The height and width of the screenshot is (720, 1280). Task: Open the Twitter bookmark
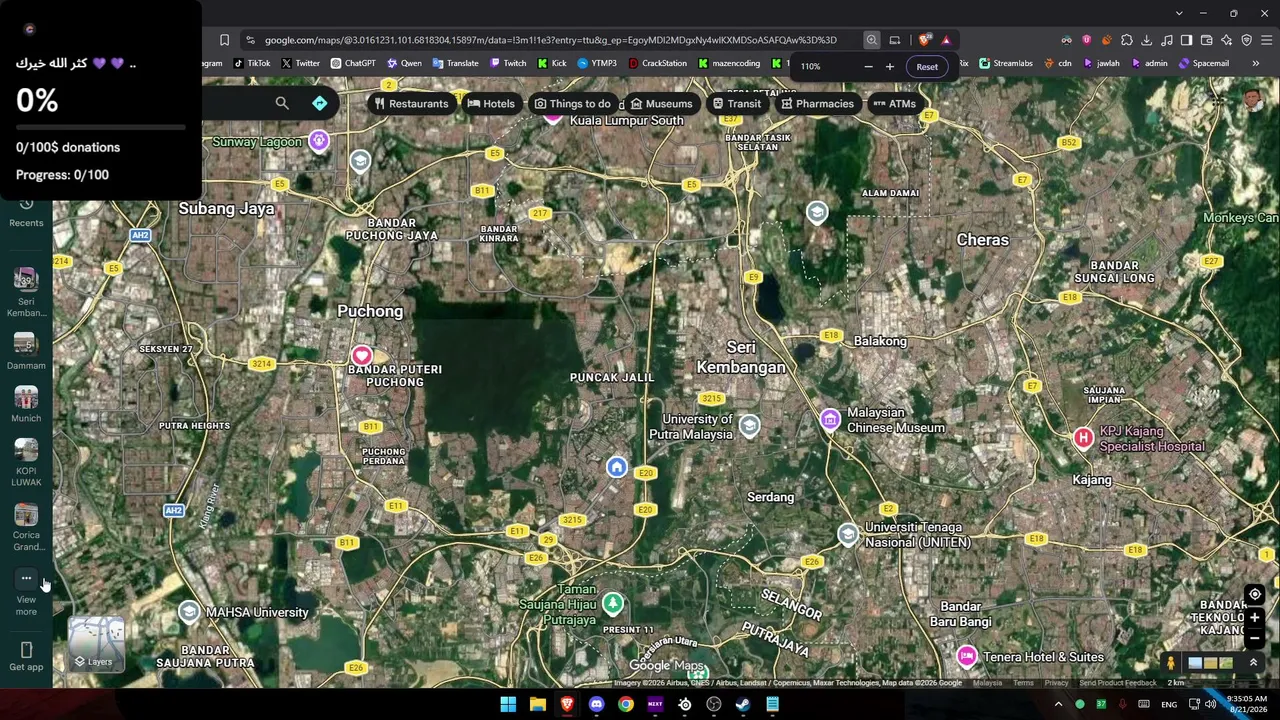coord(301,63)
